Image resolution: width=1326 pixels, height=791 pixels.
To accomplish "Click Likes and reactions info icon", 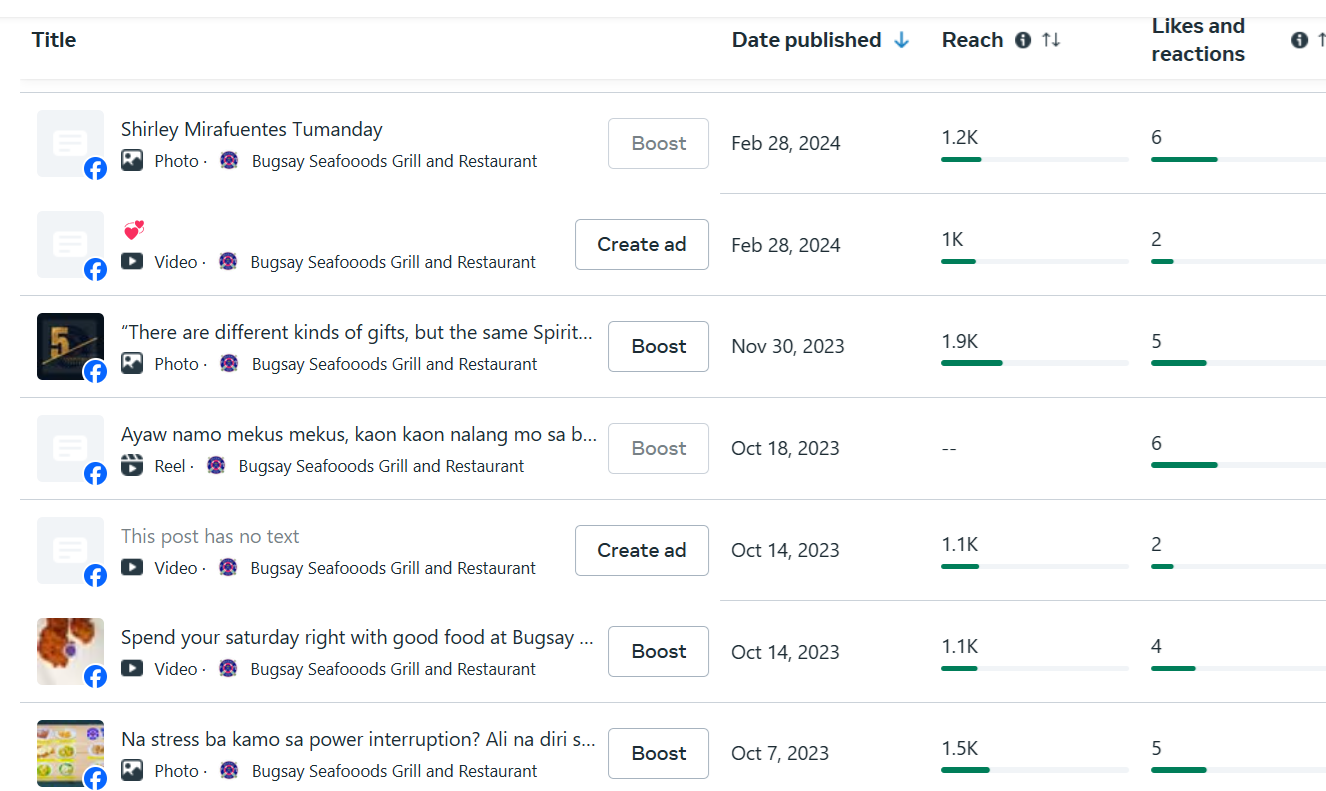I will click(1299, 40).
